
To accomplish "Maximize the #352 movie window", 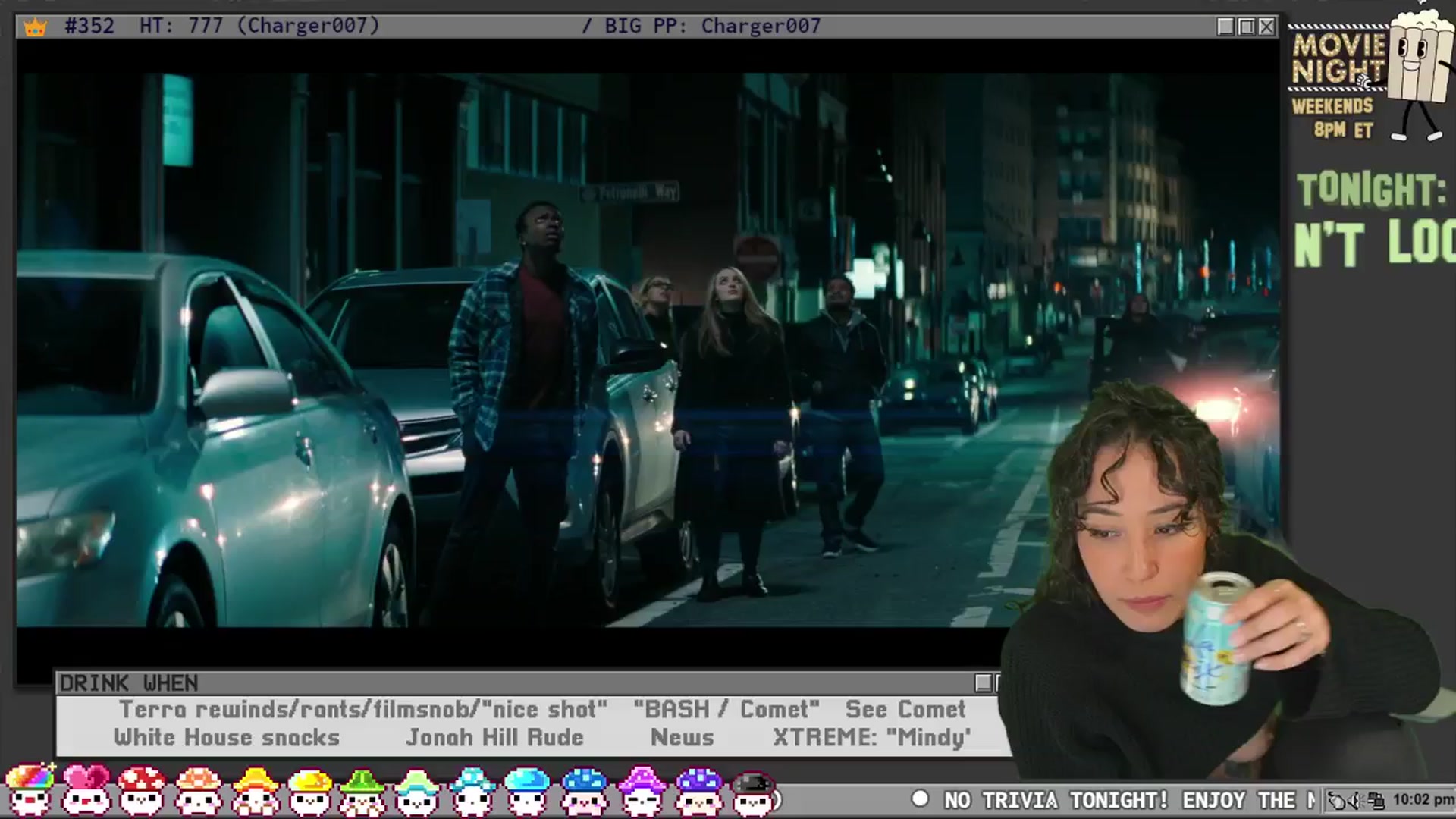I will (x=1247, y=27).
